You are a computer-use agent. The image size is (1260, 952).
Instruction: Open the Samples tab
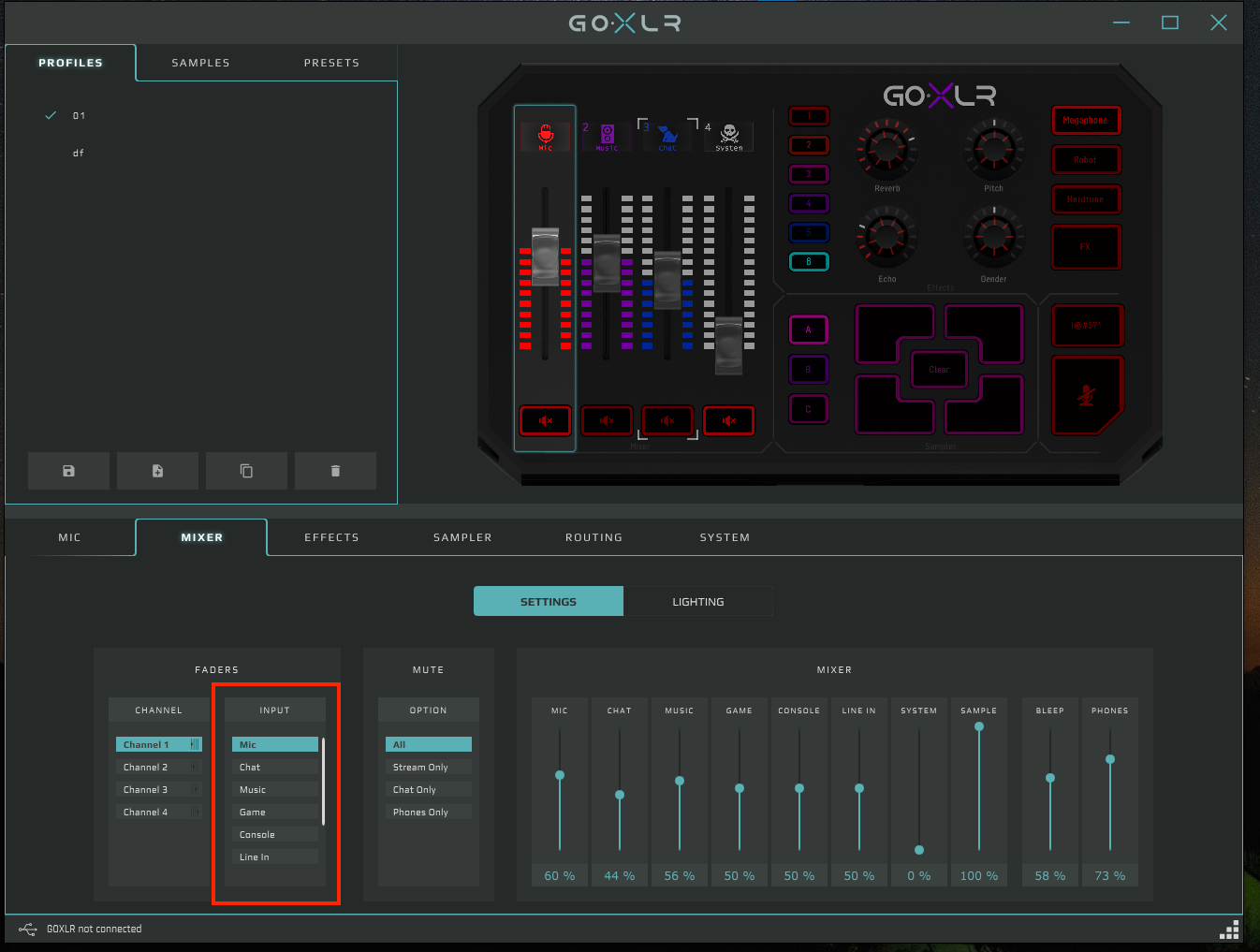coord(200,63)
